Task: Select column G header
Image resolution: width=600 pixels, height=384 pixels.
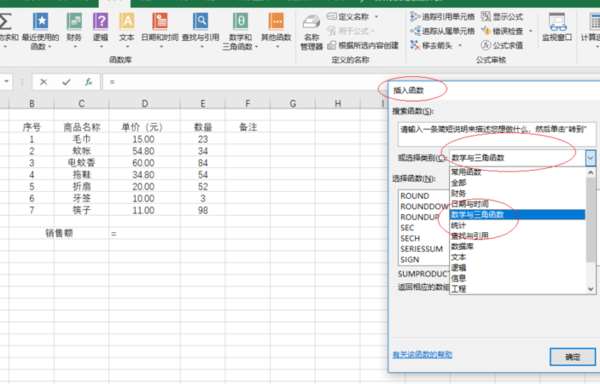Action: [293, 103]
